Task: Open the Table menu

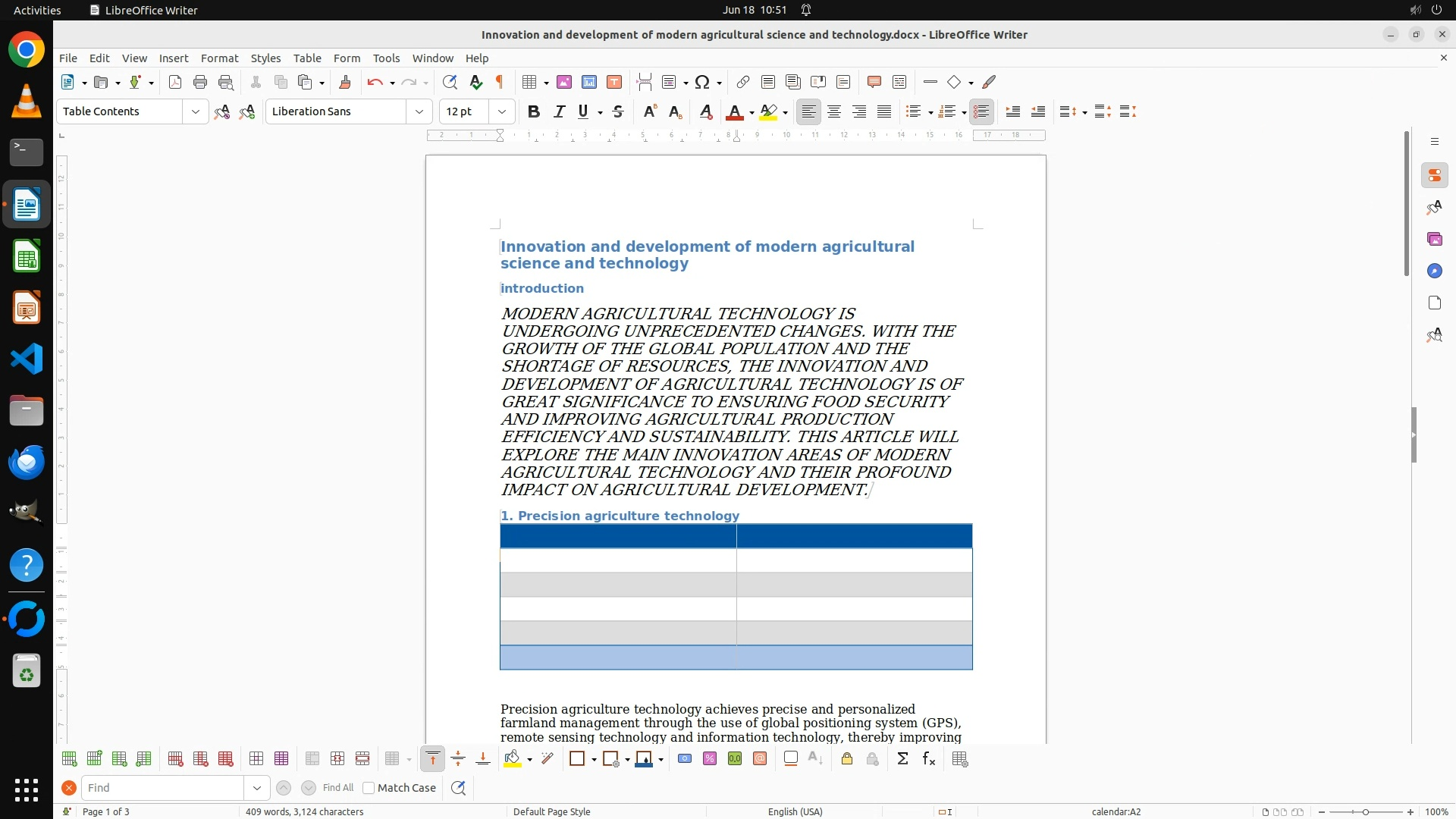Action: [x=307, y=58]
